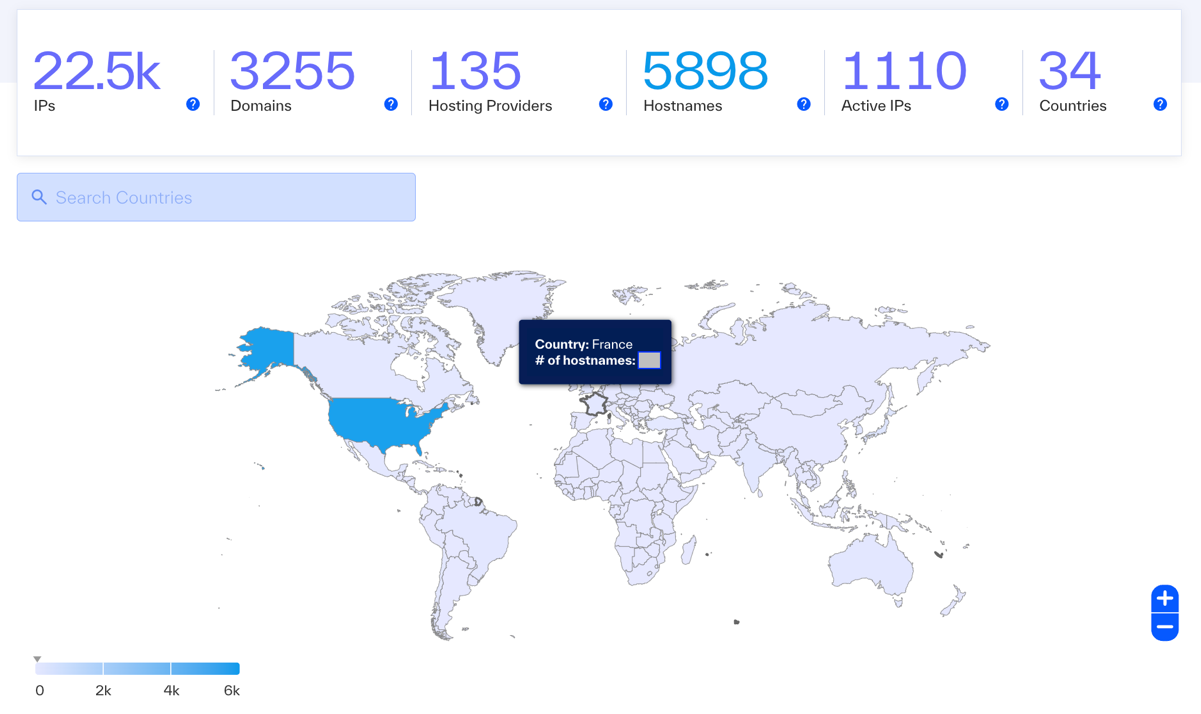Open the Countries help icon
Screen dimensions: 1201x714
click(x=1160, y=104)
